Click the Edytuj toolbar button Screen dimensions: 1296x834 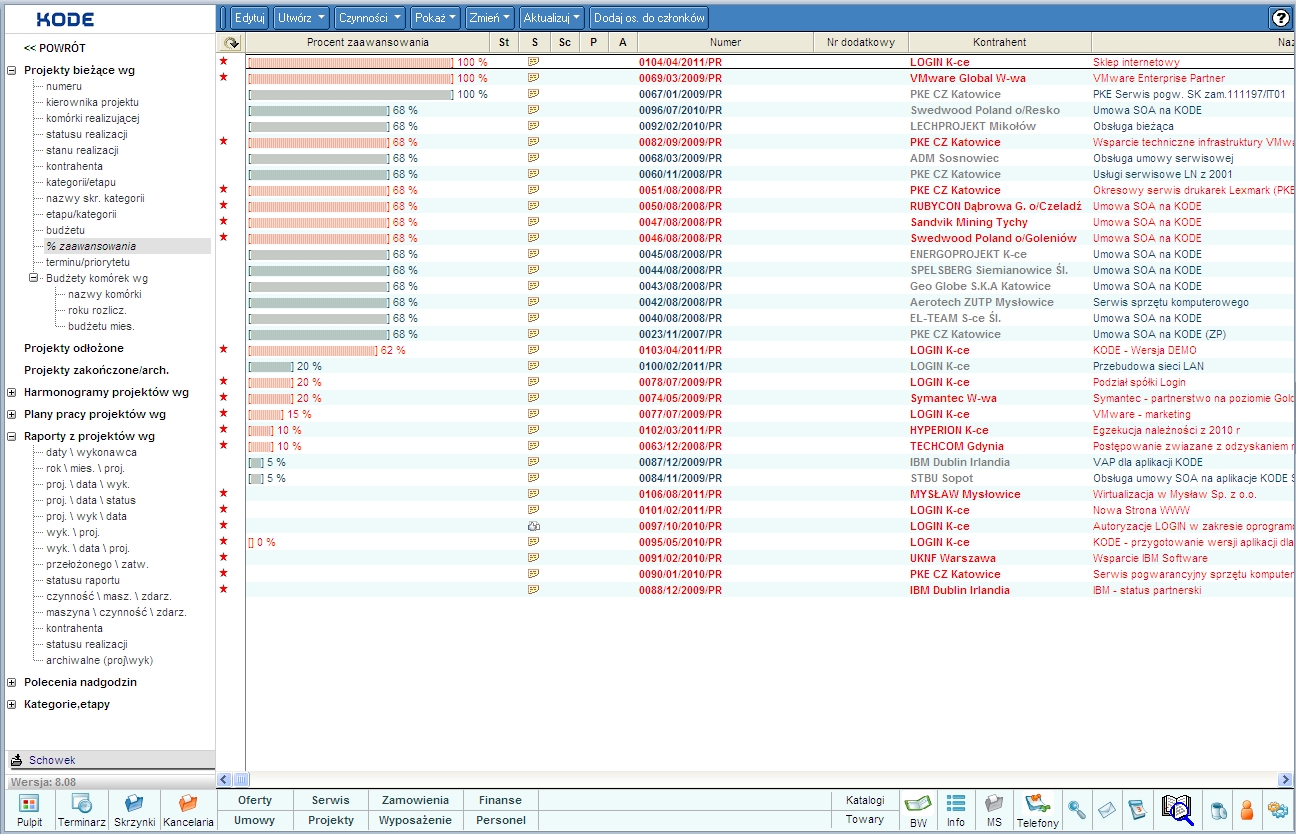tap(249, 17)
